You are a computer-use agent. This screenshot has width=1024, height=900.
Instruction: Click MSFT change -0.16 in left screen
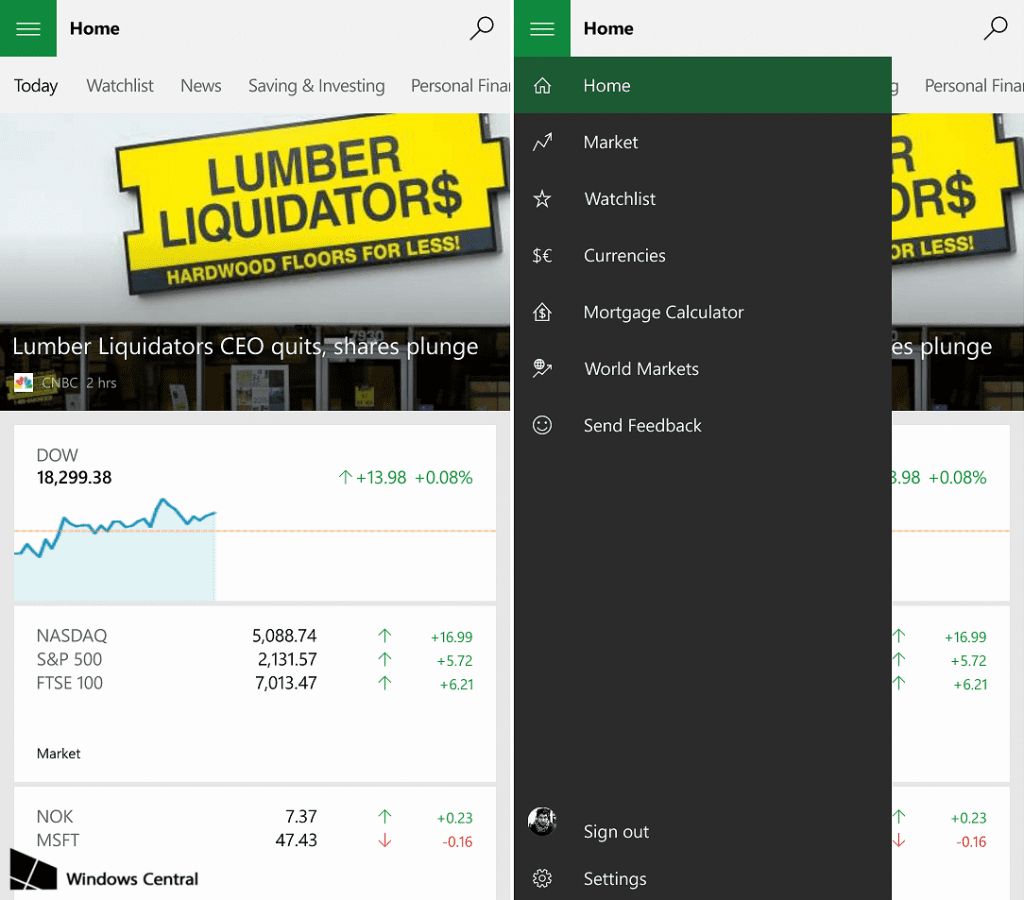[457, 842]
